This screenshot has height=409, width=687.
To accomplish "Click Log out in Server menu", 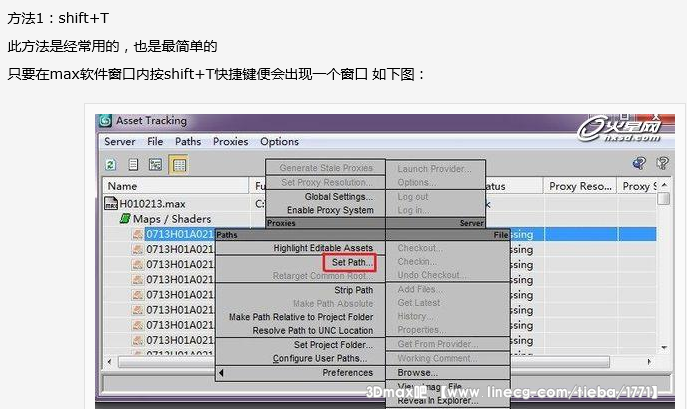I will point(413,197).
